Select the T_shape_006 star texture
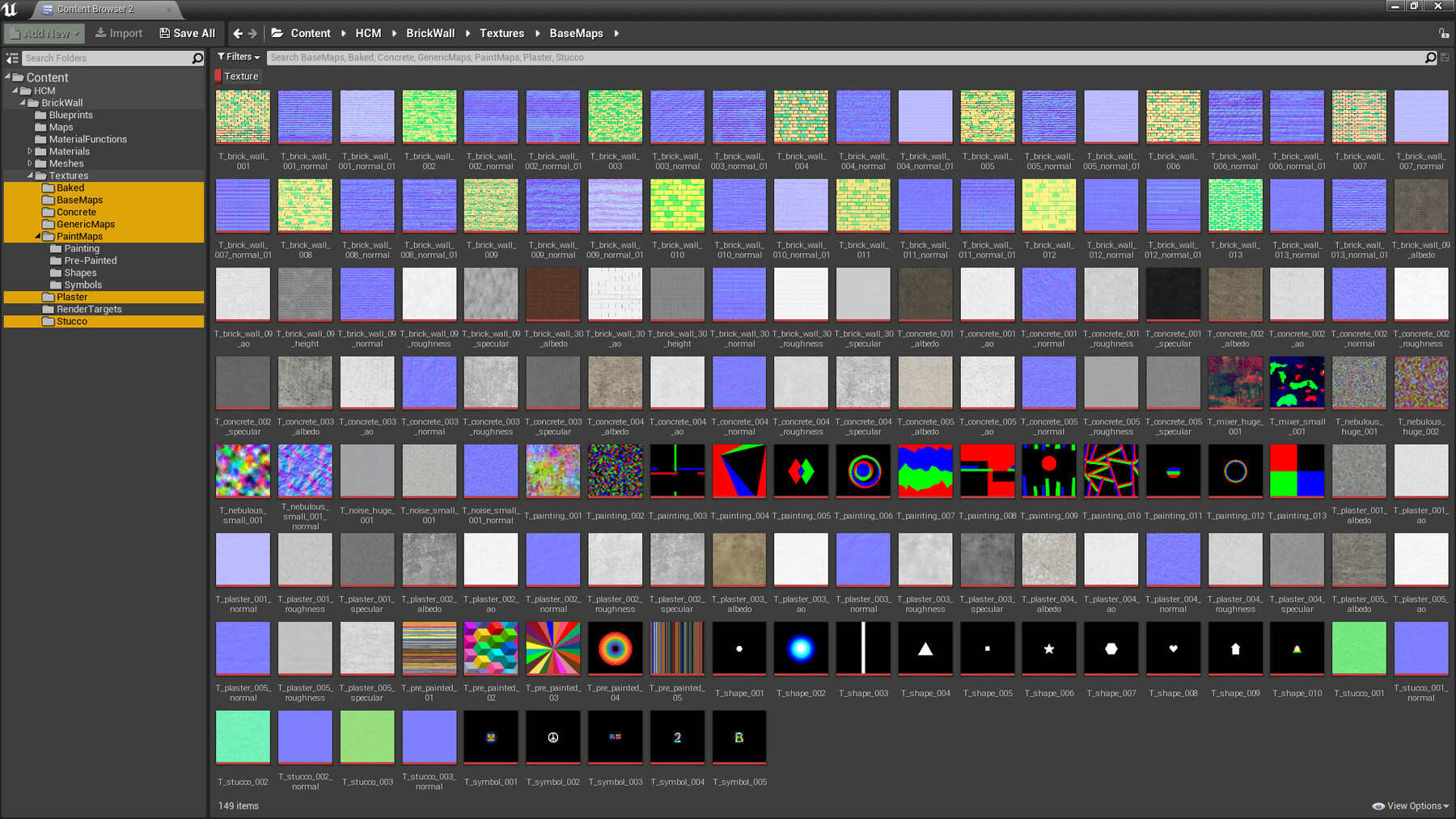Image resolution: width=1456 pixels, height=819 pixels. coord(1049,648)
